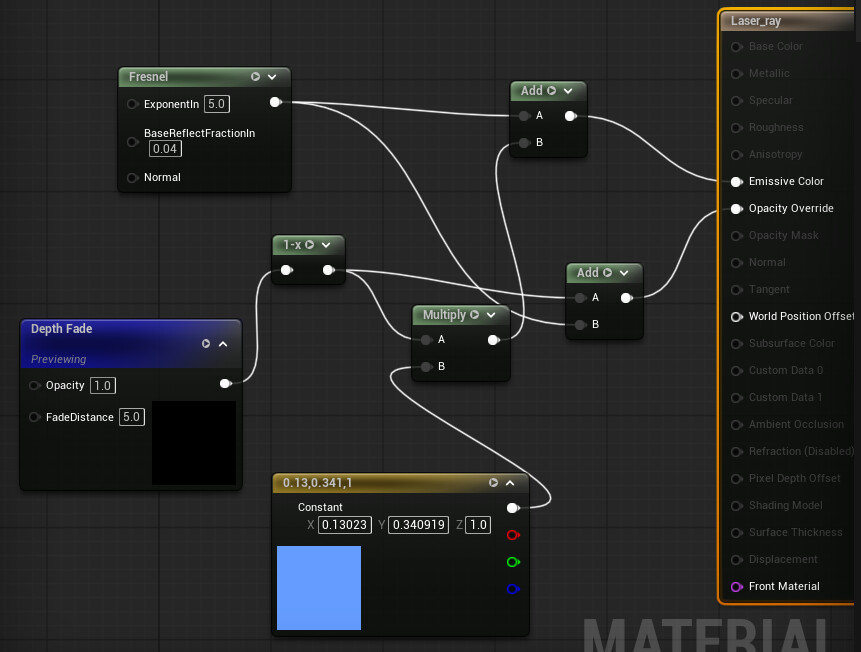Collapse the constant color node chevron
This screenshot has height=652, width=861.
[510, 482]
